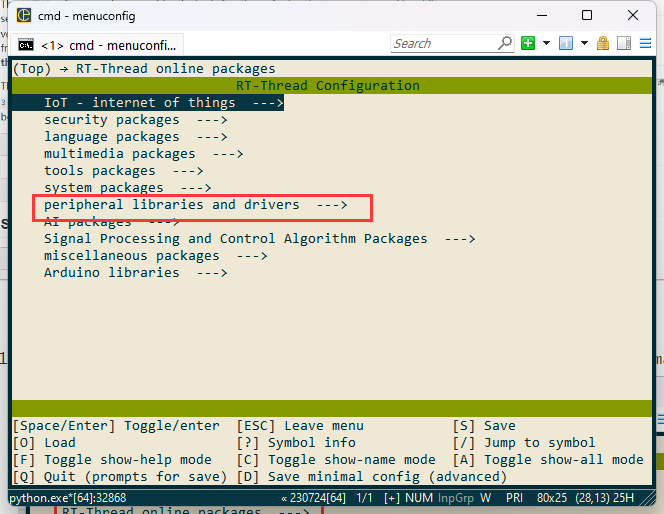664x514 pixels.
Task: Click [Space/Enter] Toggle/enter hint
Action: point(116,426)
